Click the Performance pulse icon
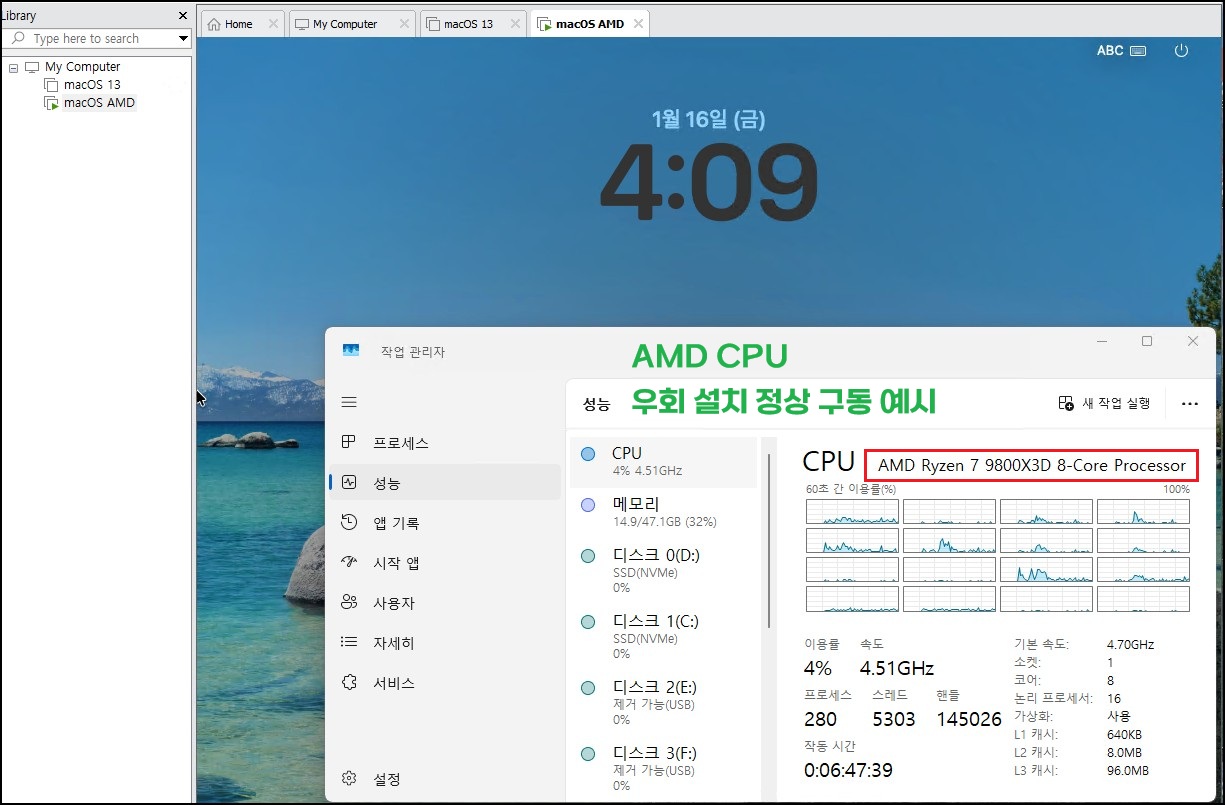The width and height of the screenshot is (1225, 805). tap(349, 482)
